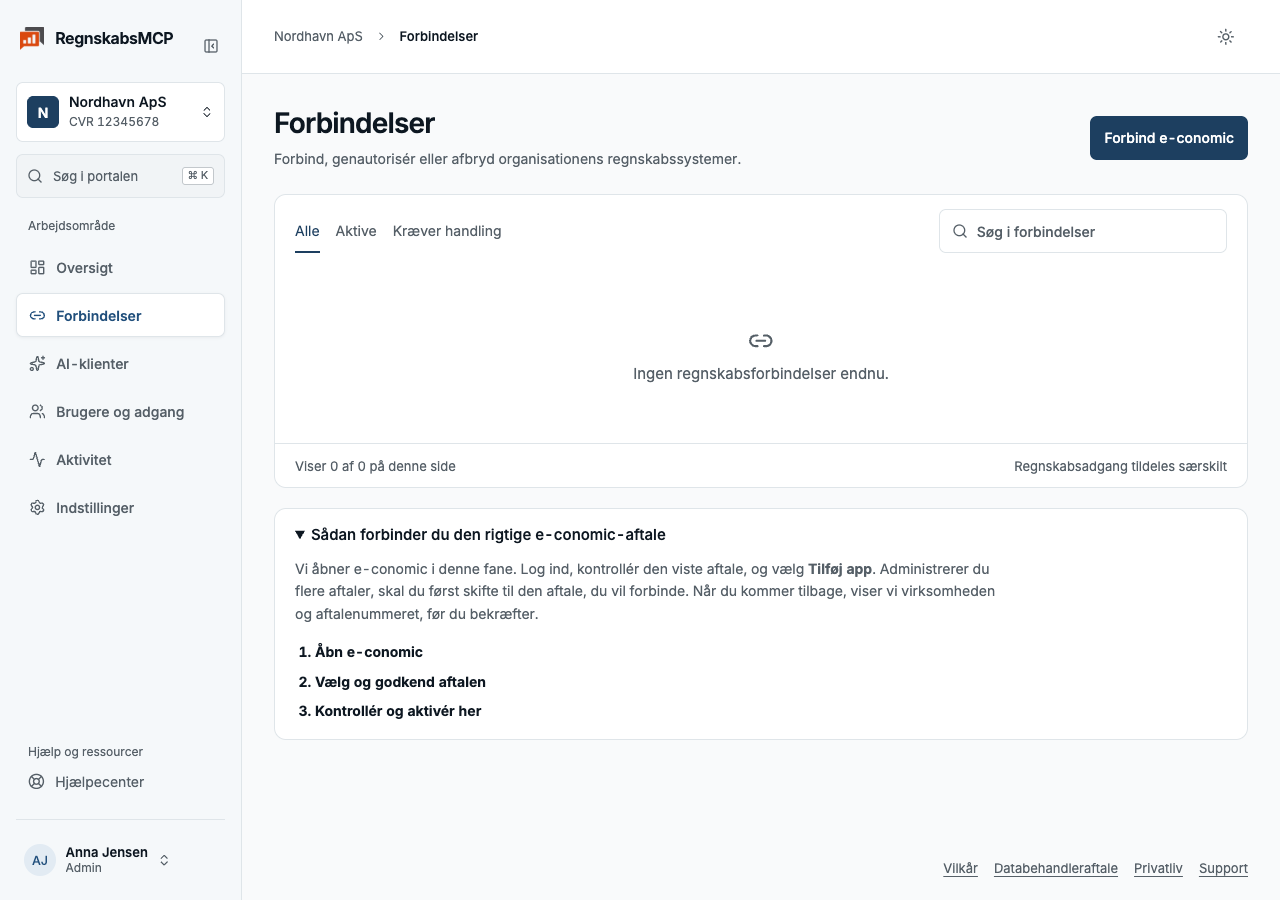Switch to the Alle tab

[307, 232]
